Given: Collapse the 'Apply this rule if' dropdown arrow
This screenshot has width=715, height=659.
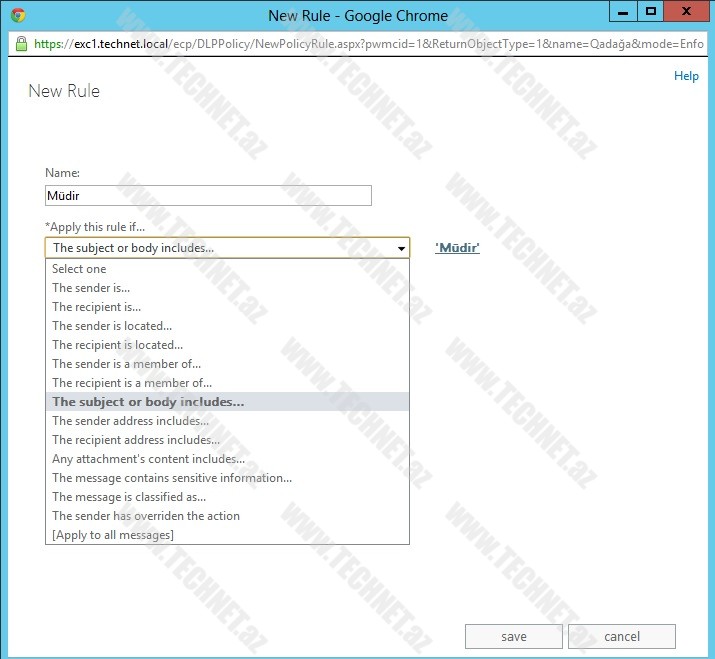Looking at the screenshot, I should 401,248.
